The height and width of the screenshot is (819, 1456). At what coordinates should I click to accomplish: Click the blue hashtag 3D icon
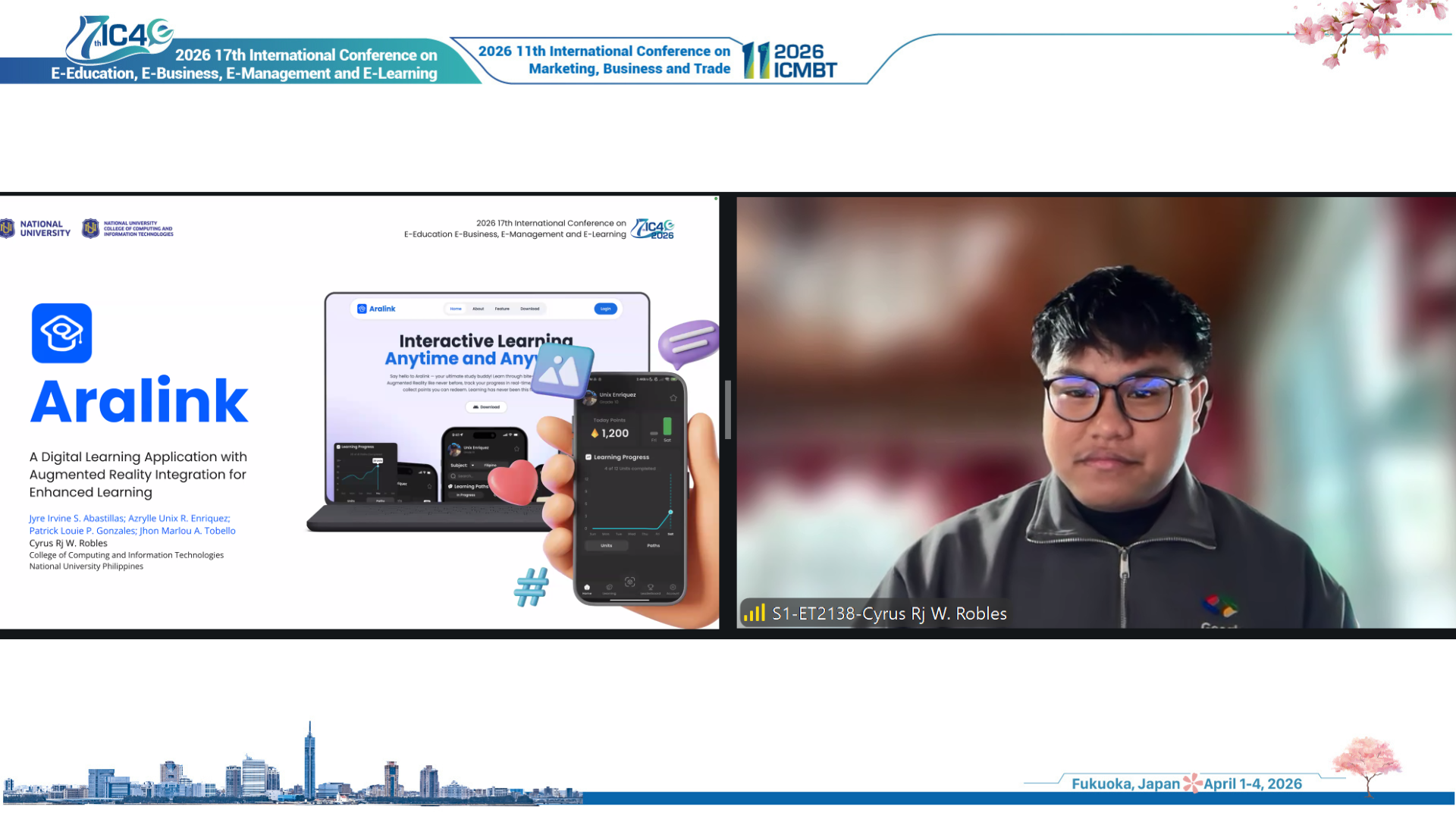[532, 587]
